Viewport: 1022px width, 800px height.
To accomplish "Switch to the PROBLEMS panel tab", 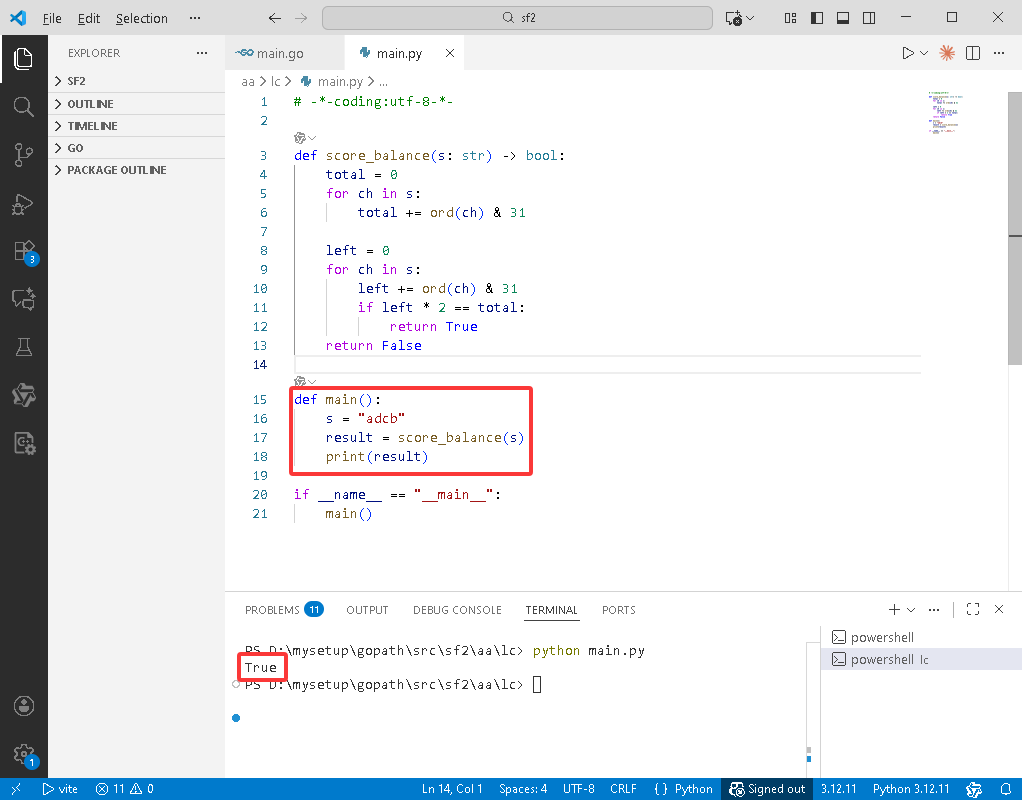I will (x=284, y=610).
